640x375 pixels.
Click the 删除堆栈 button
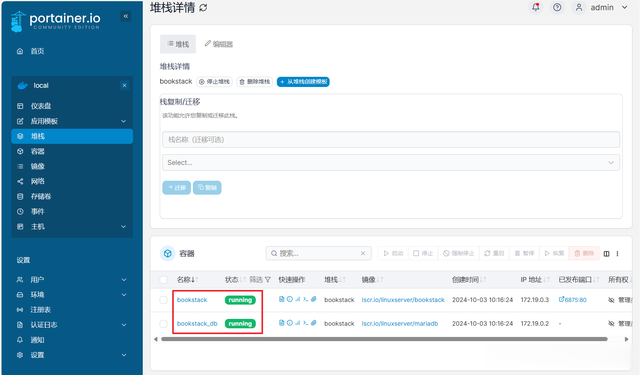(x=255, y=82)
